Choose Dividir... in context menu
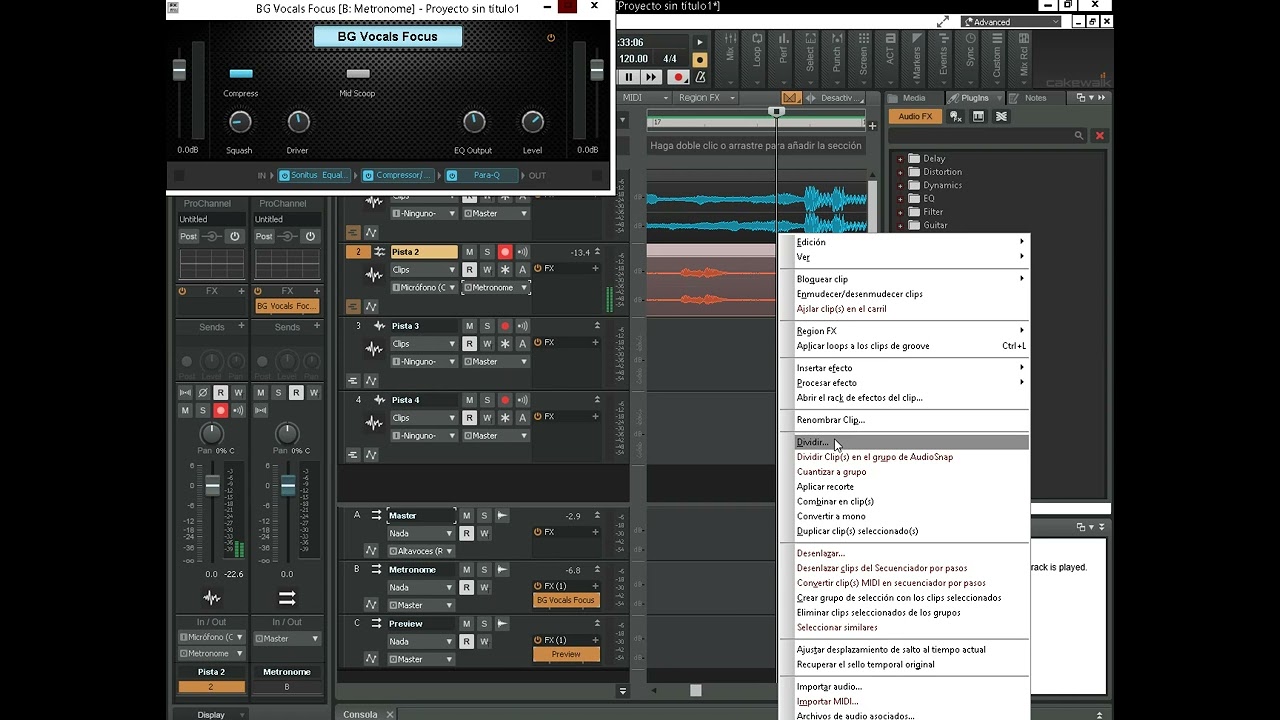Image resolution: width=1280 pixels, height=720 pixels. pos(905,442)
